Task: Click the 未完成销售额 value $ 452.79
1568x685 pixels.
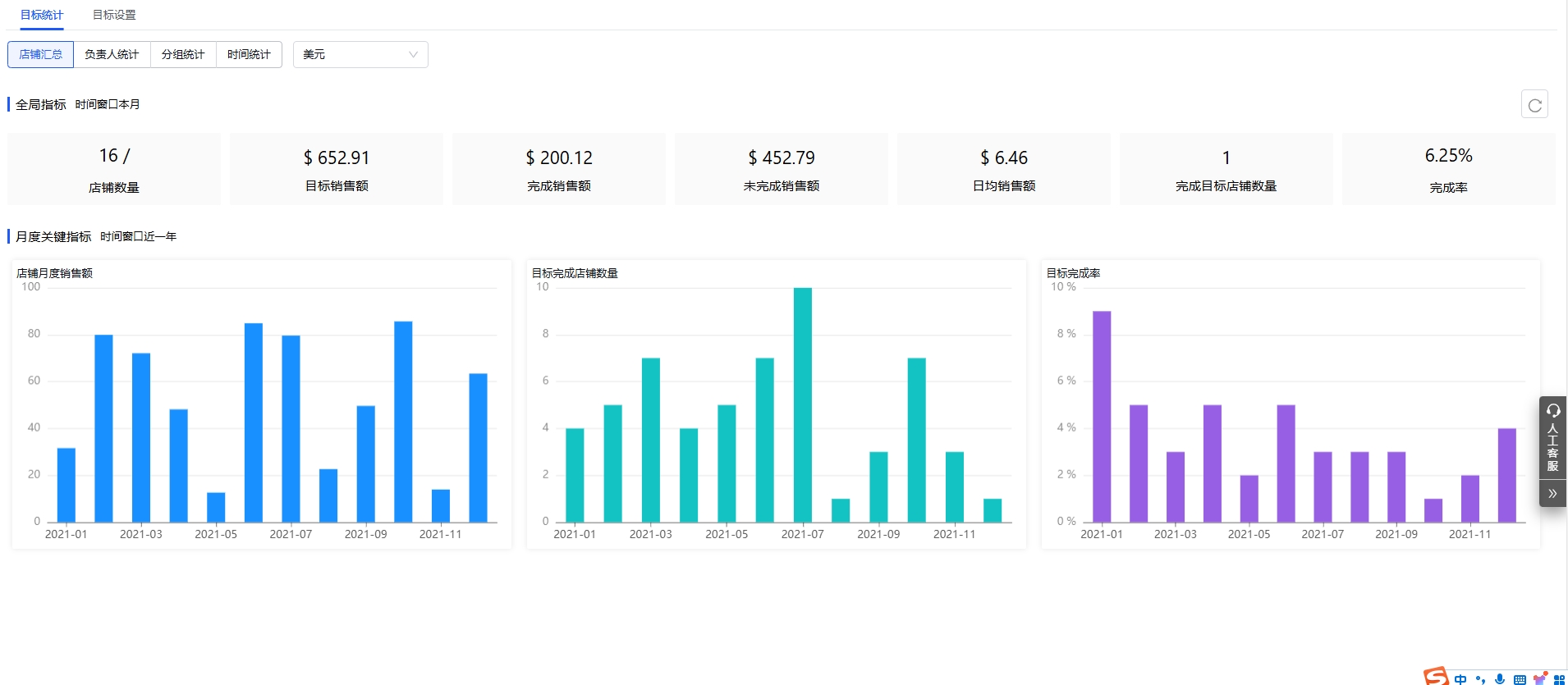Action: pyautogui.click(x=782, y=158)
